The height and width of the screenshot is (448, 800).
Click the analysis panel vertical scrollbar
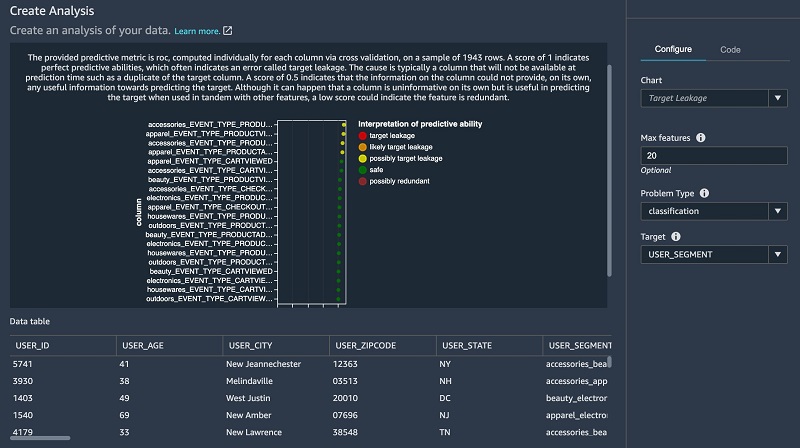tap(609, 170)
